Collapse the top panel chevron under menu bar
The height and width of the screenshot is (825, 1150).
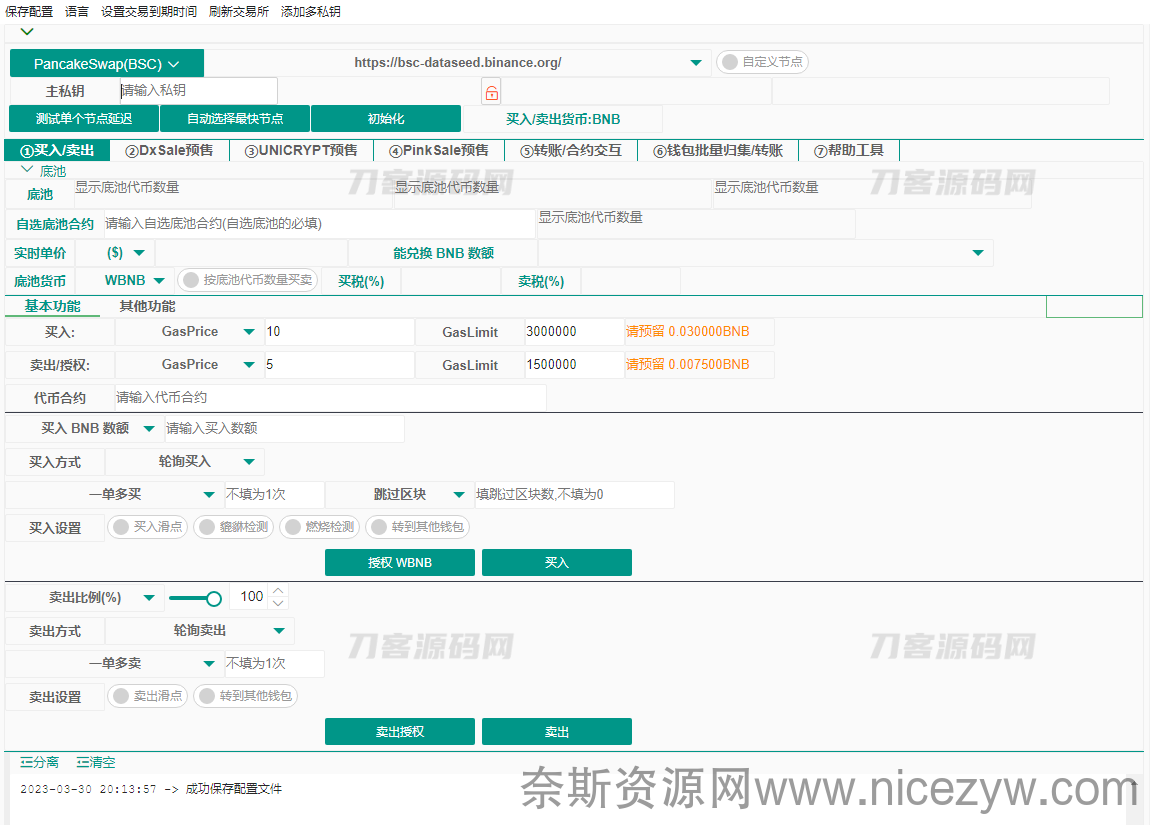tap(27, 32)
